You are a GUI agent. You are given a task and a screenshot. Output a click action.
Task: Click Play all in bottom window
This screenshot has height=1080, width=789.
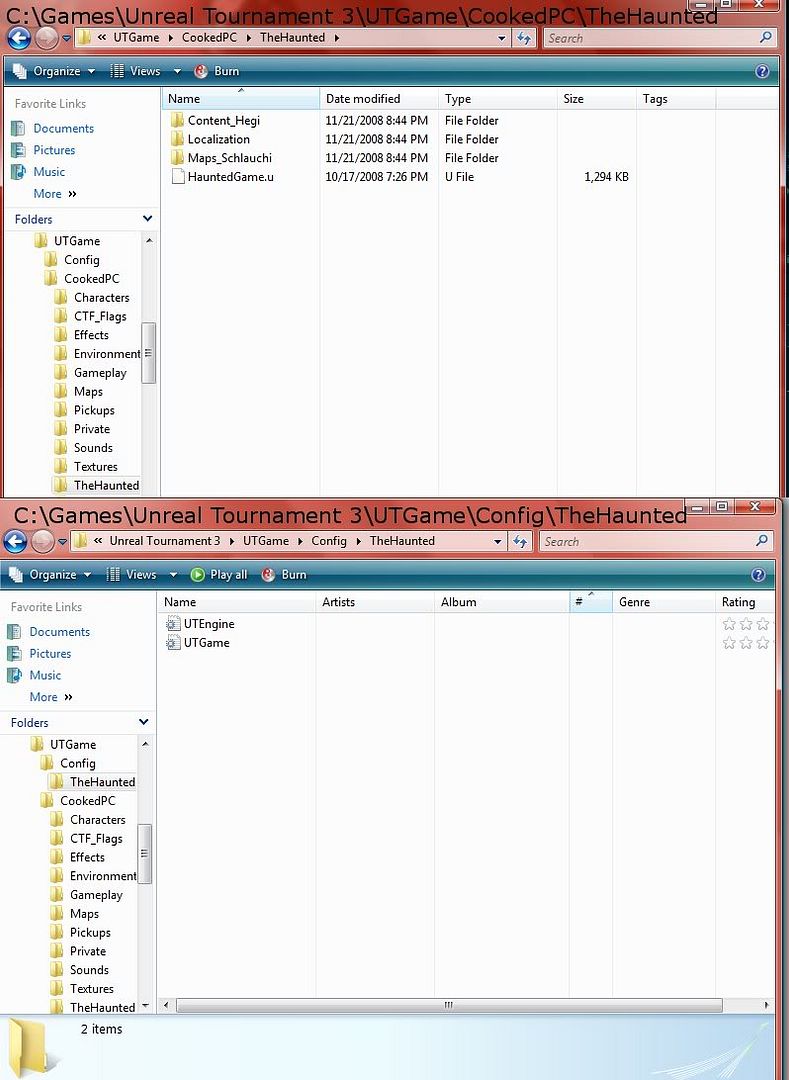click(x=219, y=574)
